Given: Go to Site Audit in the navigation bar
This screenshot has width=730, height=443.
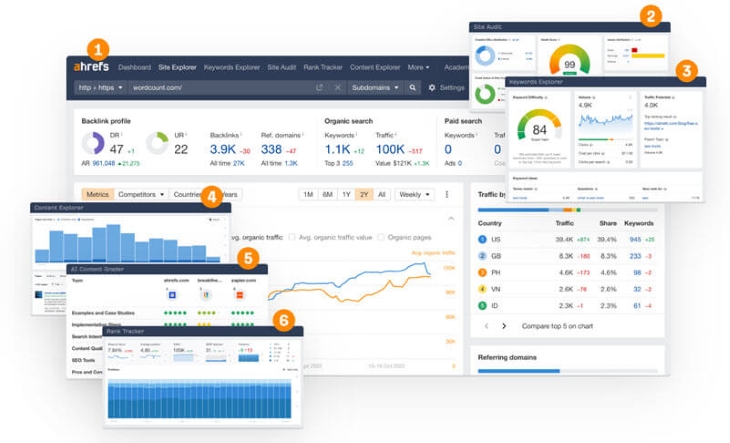Looking at the screenshot, I should [x=282, y=67].
